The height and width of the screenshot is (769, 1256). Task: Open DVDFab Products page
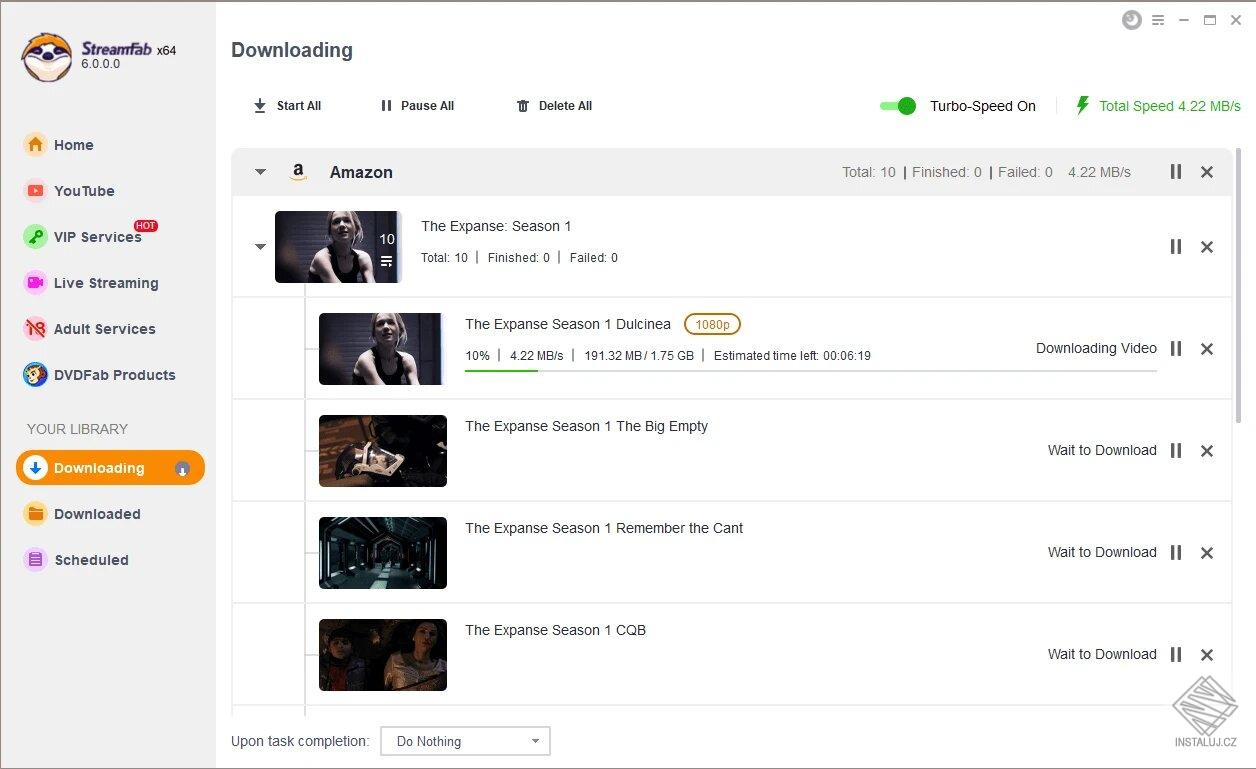click(x=114, y=375)
